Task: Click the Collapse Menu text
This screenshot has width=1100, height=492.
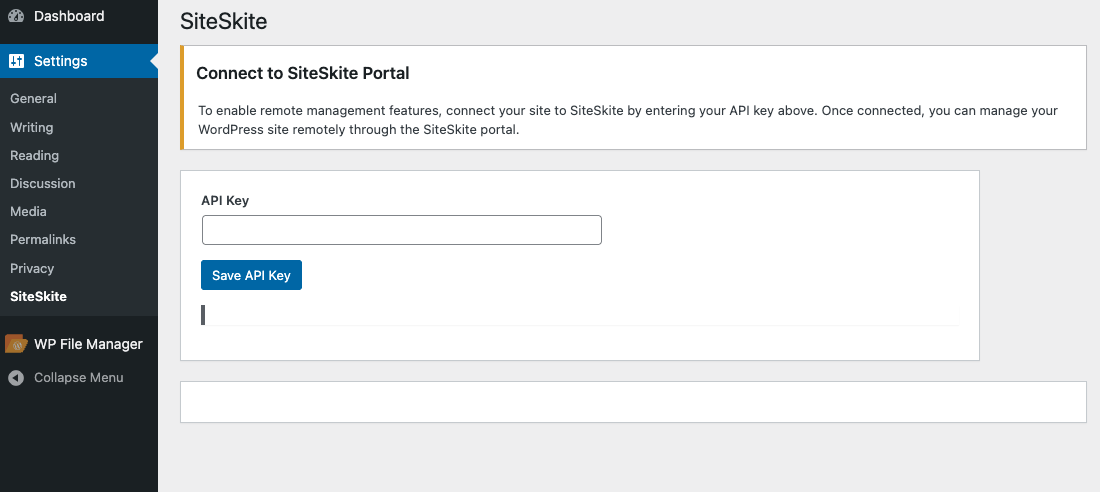Action: (x=79, y=378)
